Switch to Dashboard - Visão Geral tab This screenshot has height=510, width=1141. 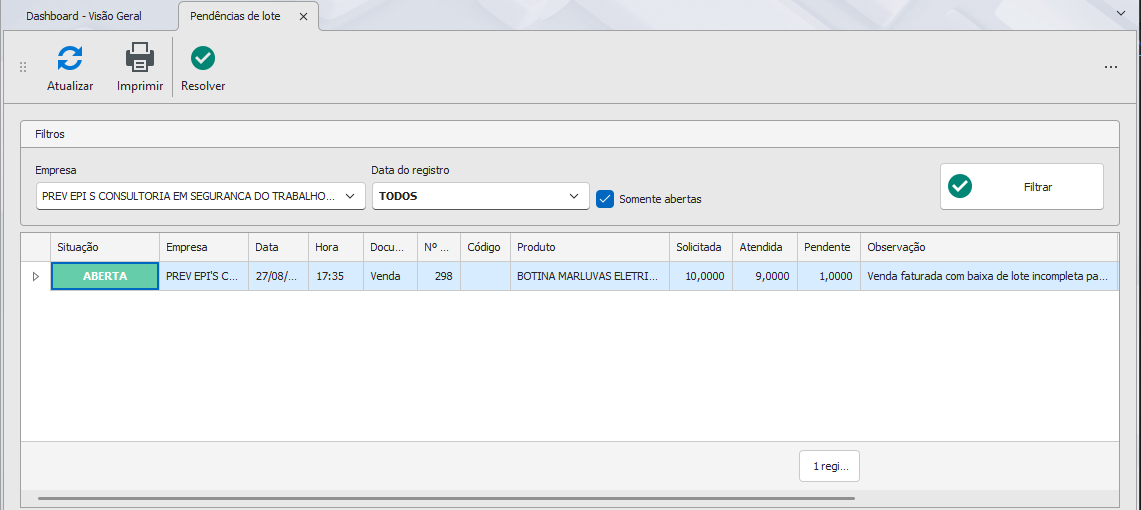click(x=84, y=16)
